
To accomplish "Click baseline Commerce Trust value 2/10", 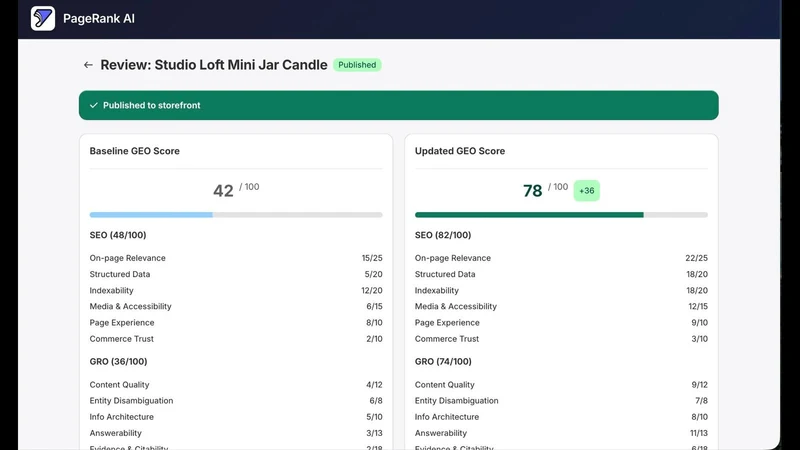I will coord(374,339).
